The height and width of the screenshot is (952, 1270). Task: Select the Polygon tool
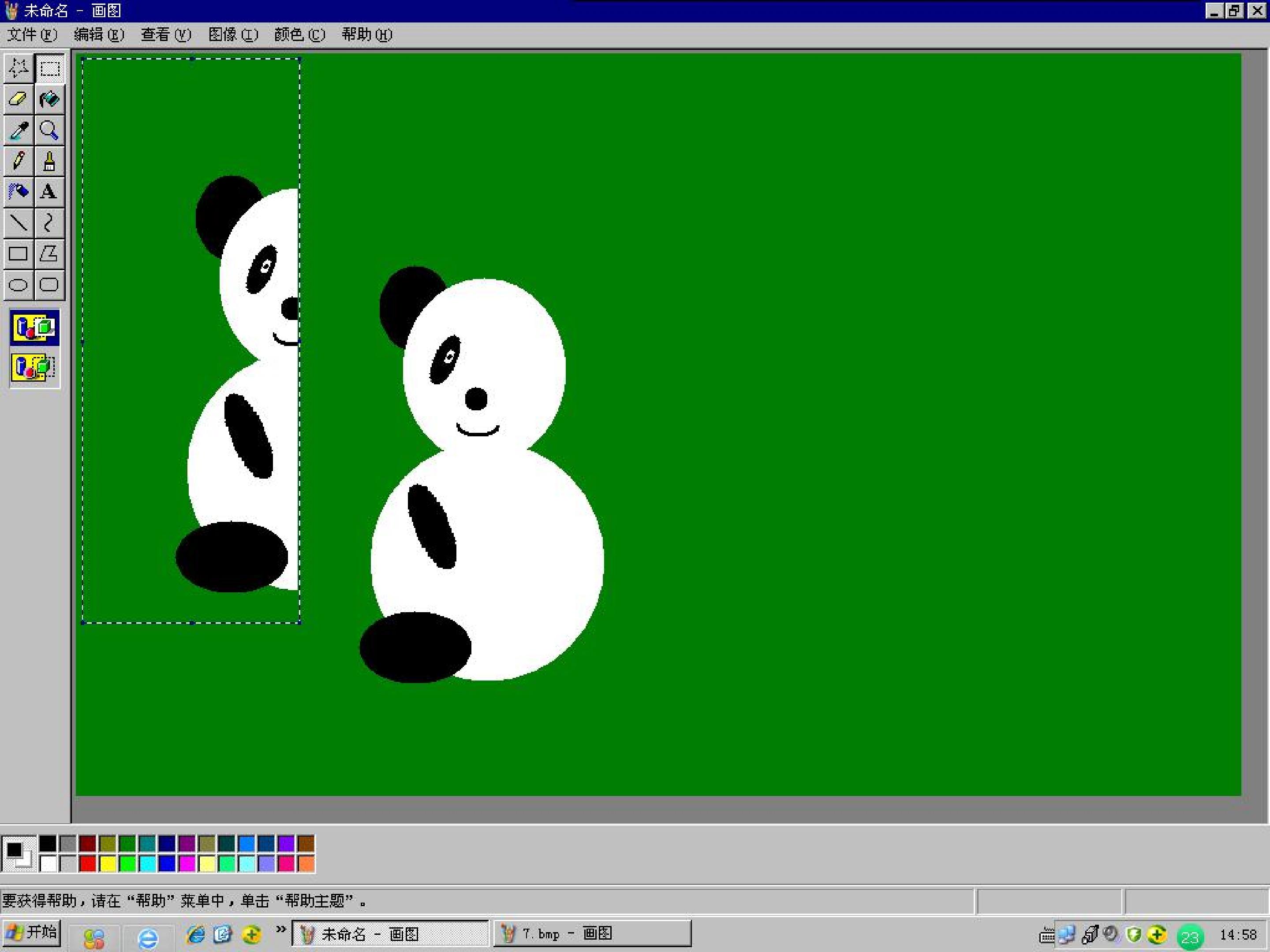tap(50, 253)
